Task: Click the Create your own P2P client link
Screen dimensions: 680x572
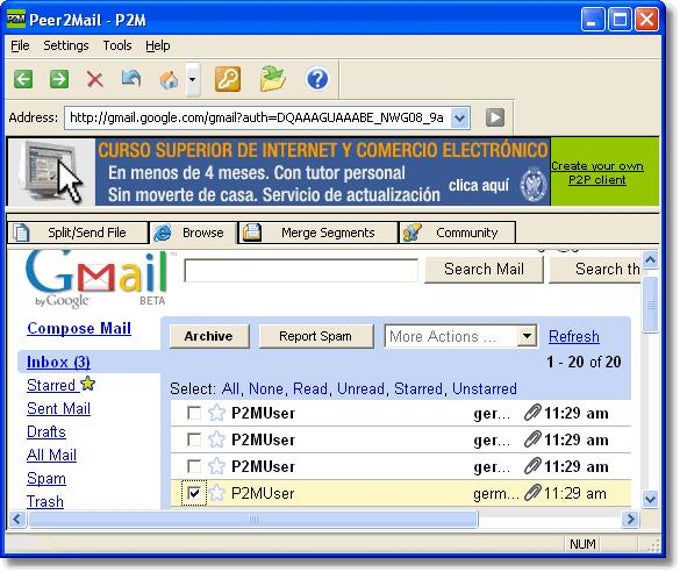Action: (x=597, y=173)
